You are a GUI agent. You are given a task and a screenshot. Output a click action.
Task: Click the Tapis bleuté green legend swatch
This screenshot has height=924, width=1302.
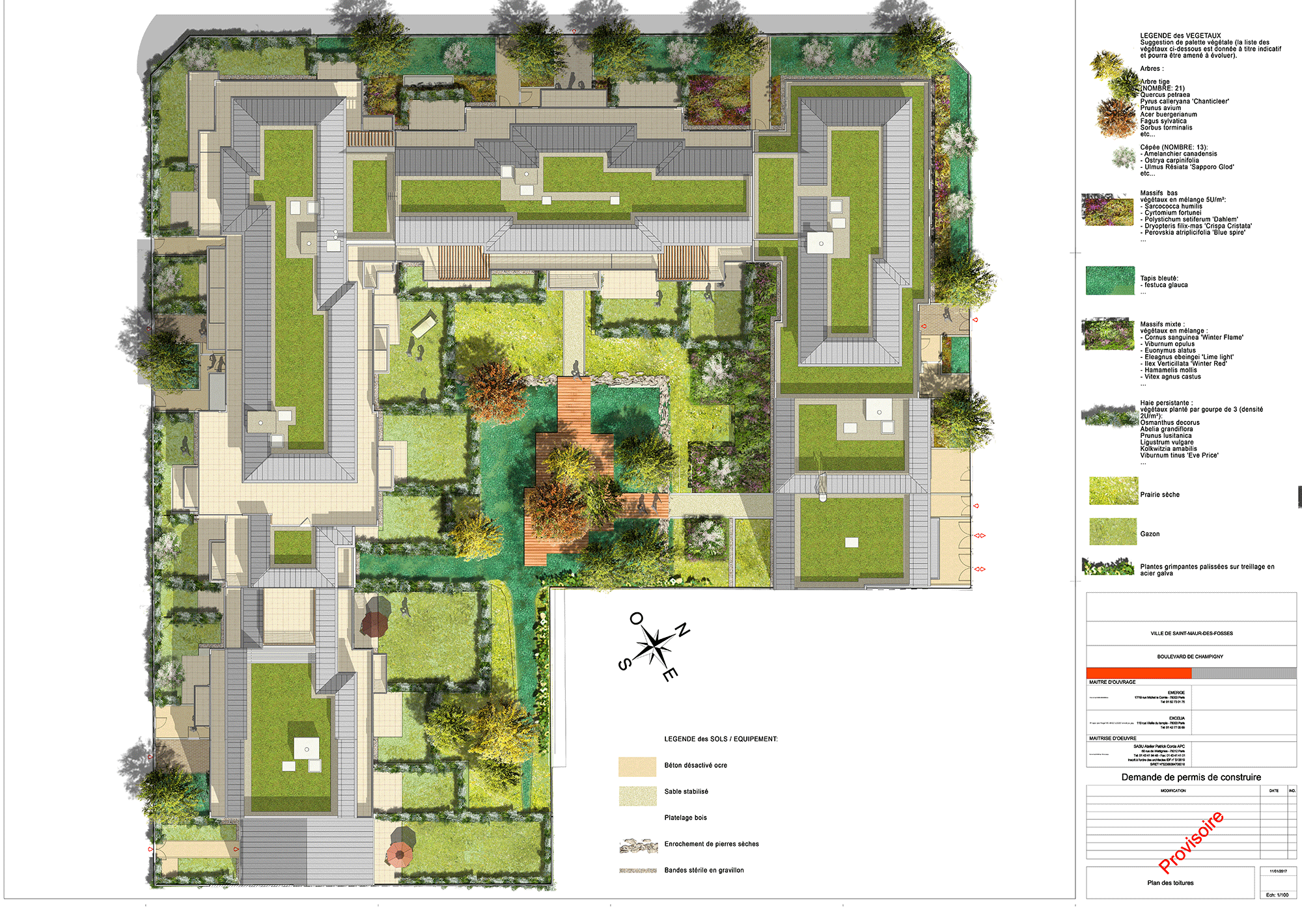(1110, 280)
